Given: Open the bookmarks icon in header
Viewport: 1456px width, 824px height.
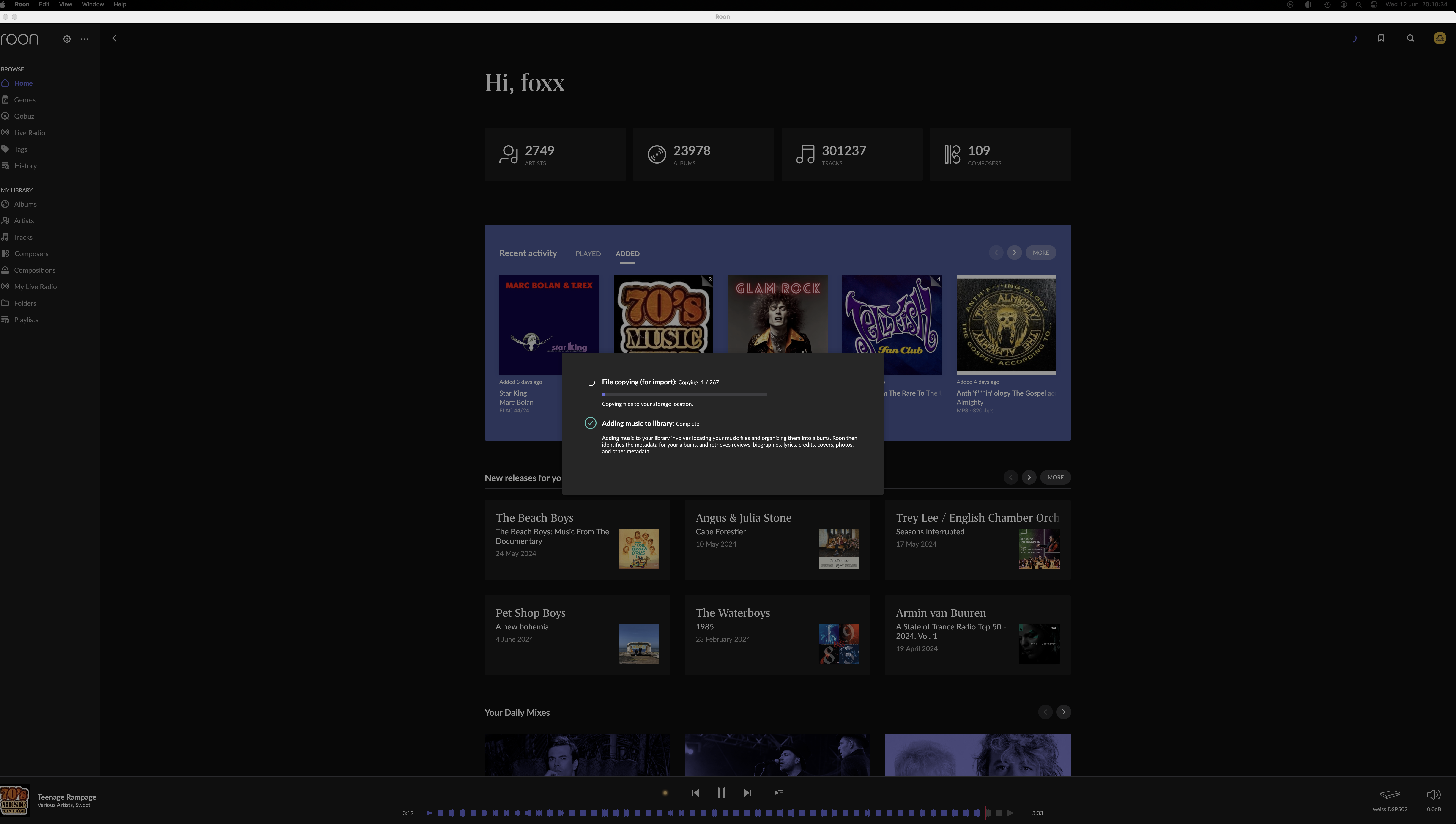Looking at the screenshot, I should click(1381, 38).
